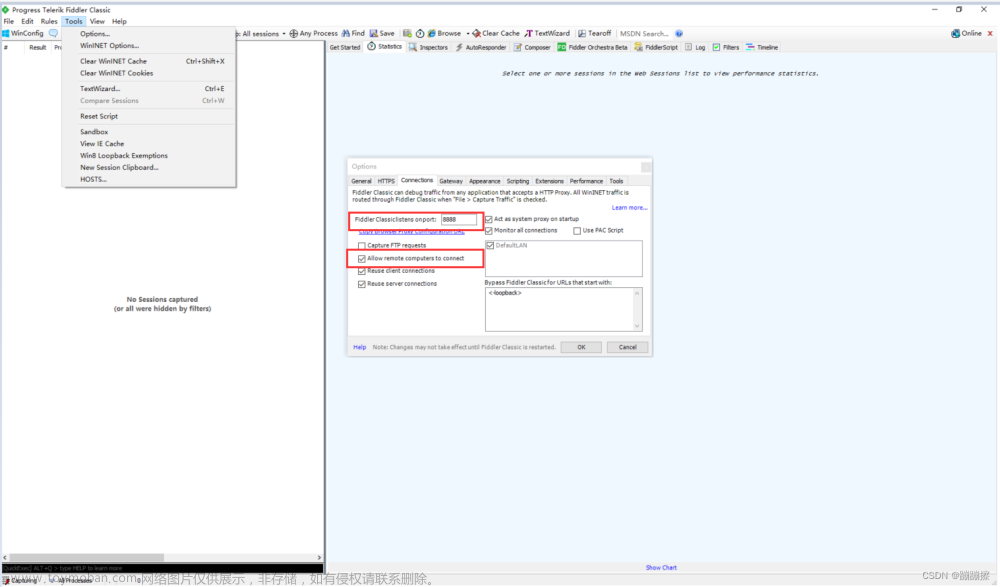Click the Statistics stopwatch icon

[371, 47]
